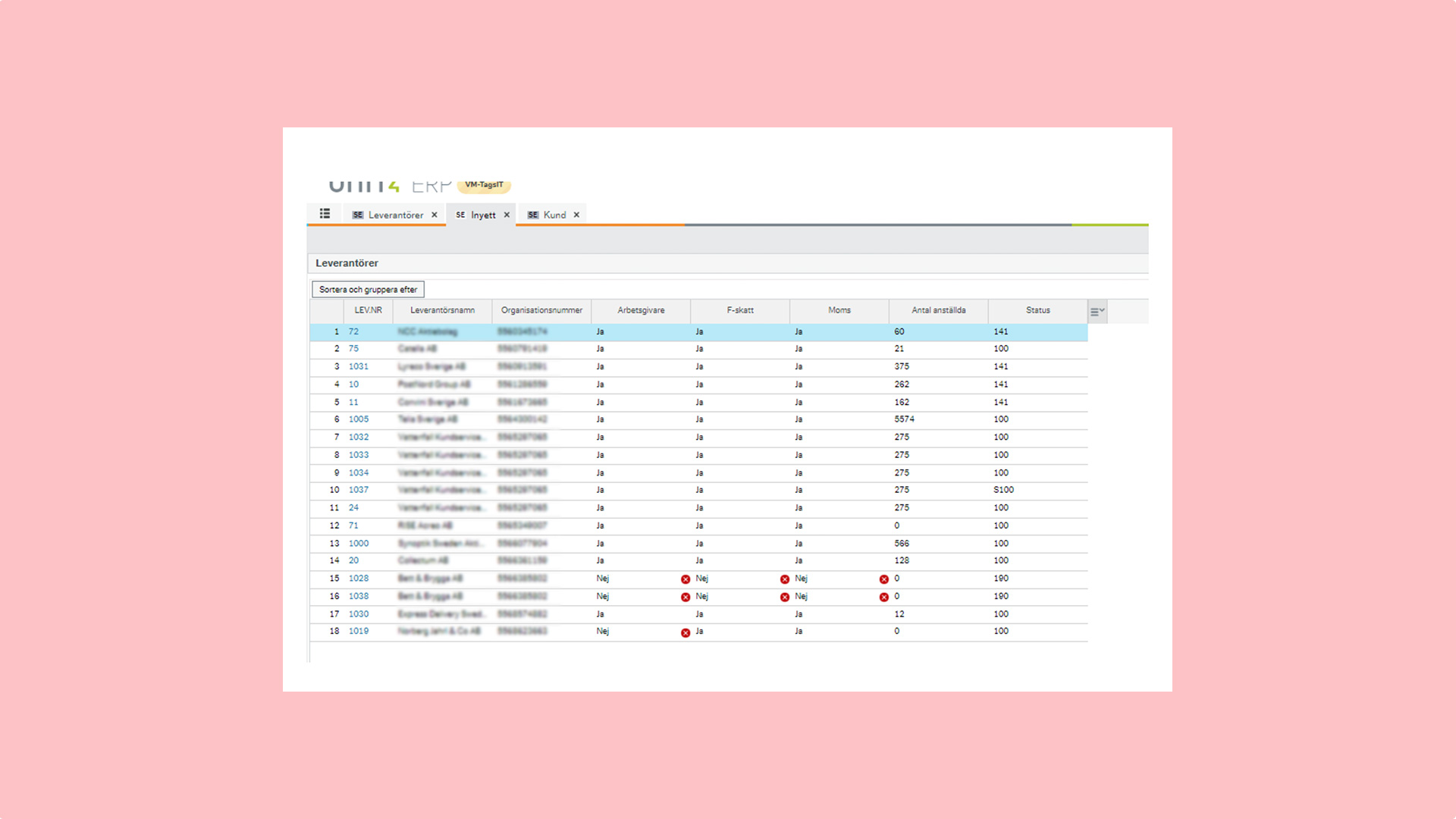Open supplier number 1037 link
This screenshot has width=1456, height=819.
click(x=359, y=490)
